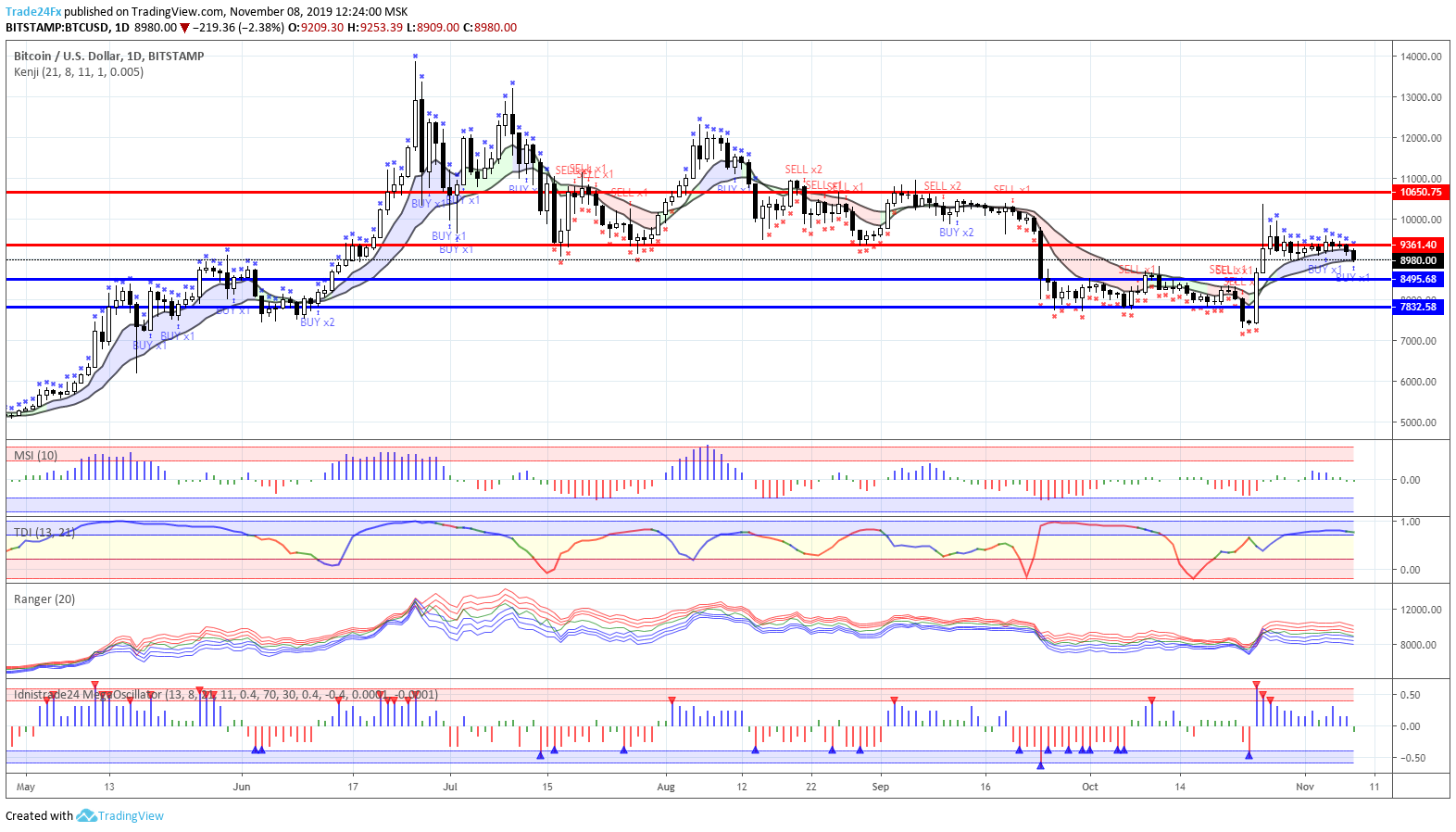Click the 6000.00 price axis value
This screenshot has height=832, width=1456.
click(1418, 382)
